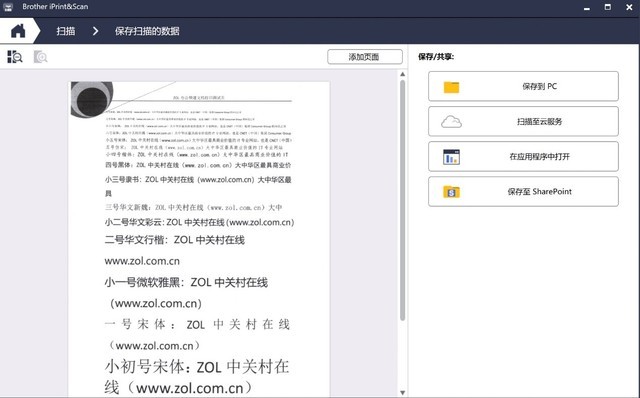
Task: Click the cloud service icon
Action: tap(451, 122)
